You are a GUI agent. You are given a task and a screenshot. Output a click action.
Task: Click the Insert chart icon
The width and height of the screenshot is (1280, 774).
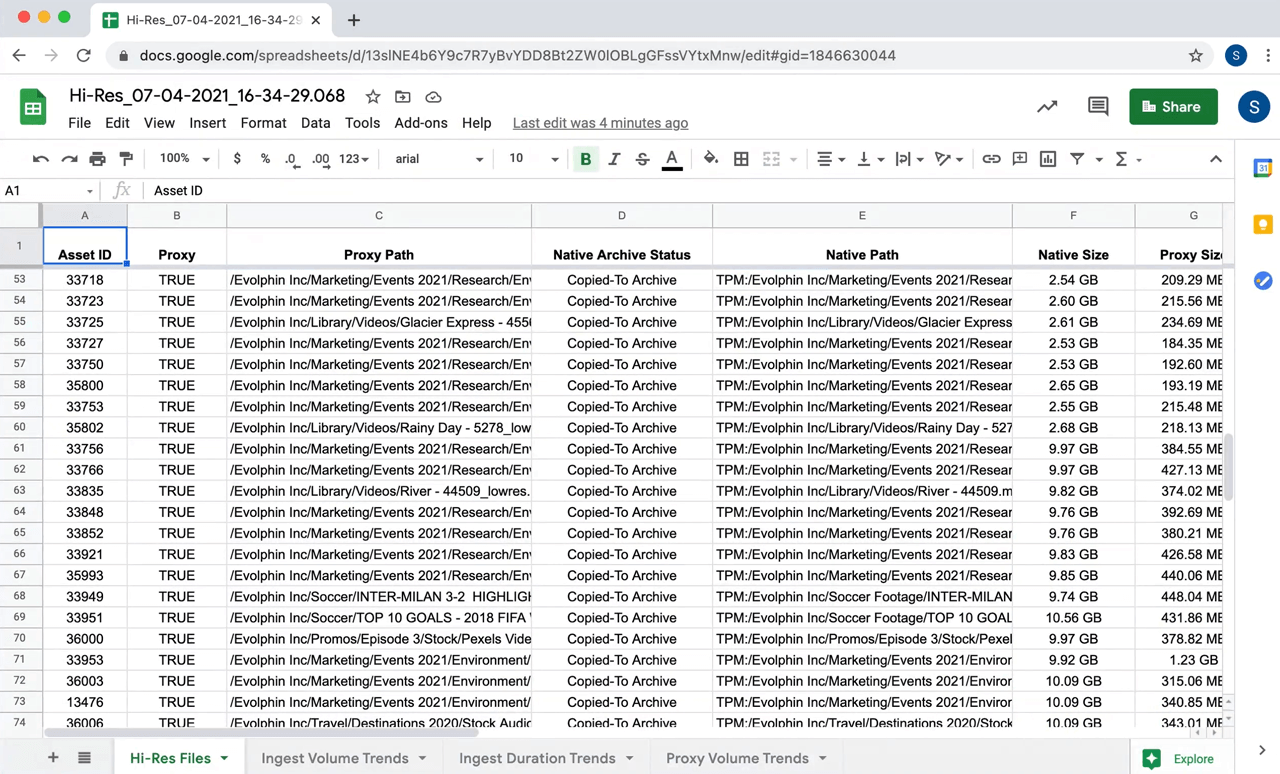pyautogui.click(x=1048, y=159)
